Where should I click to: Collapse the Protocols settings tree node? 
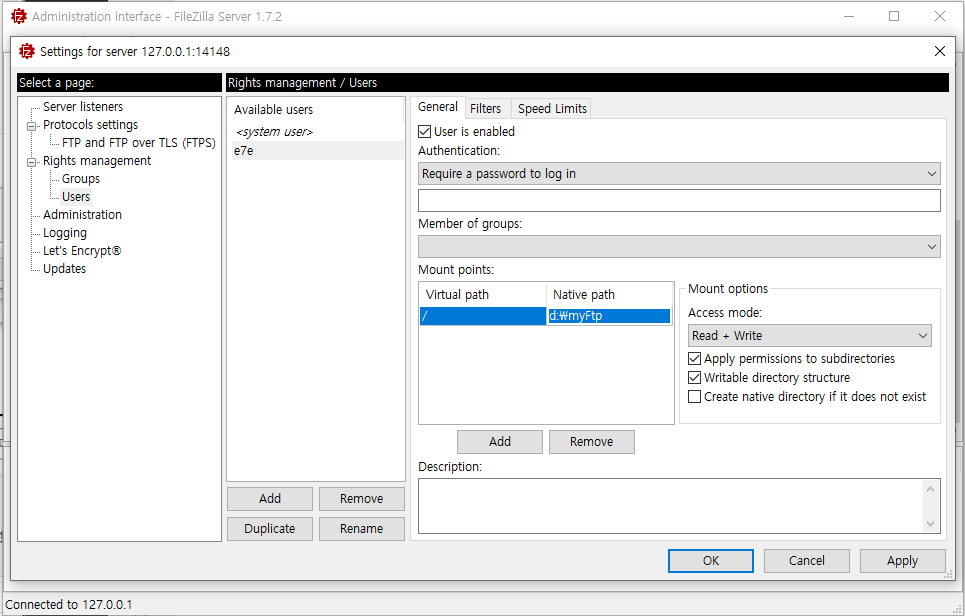(31, 126)
